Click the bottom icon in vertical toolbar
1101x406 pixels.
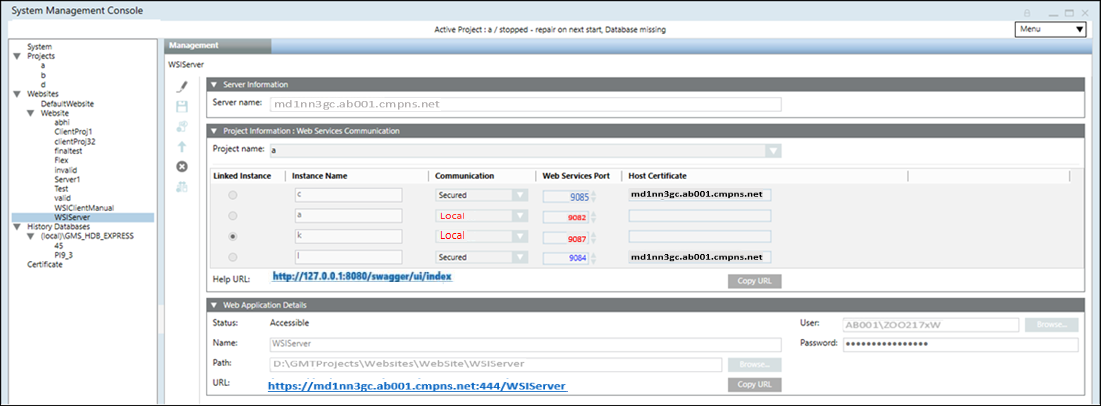point(182,186)
